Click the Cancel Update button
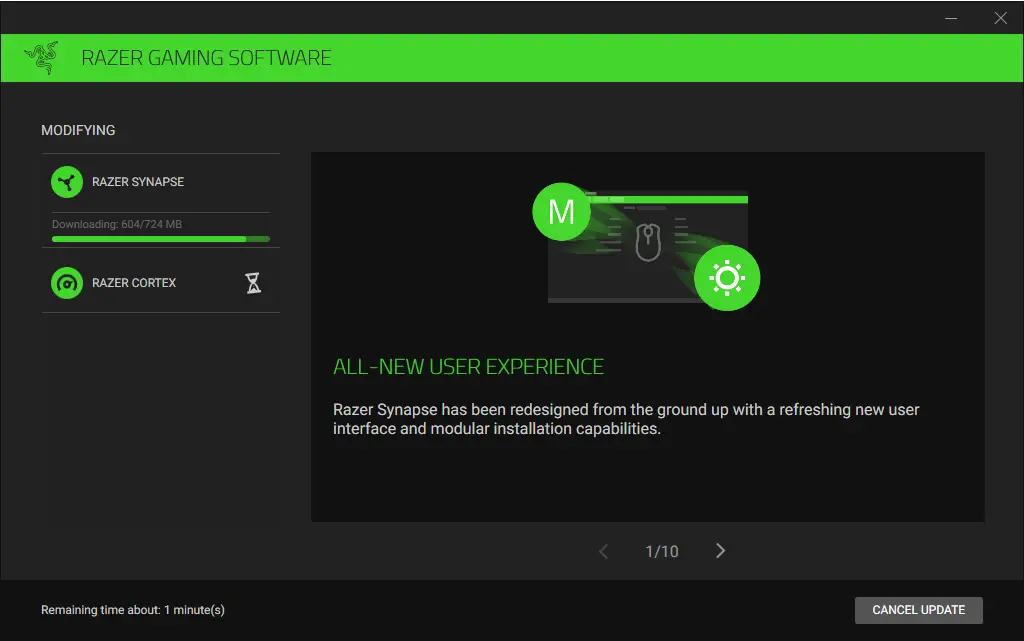This screenshot has height=641, width=1024. (x=918, y=610)
